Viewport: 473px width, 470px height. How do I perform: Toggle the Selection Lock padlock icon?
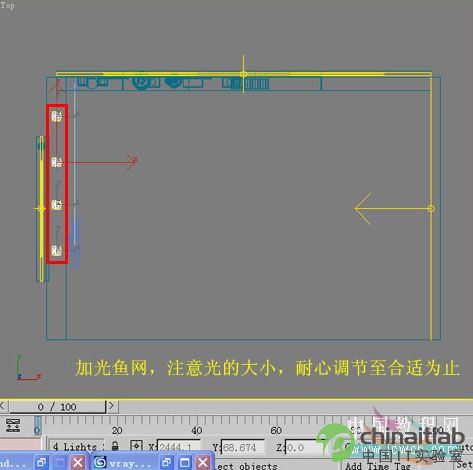tap(115, 445)
